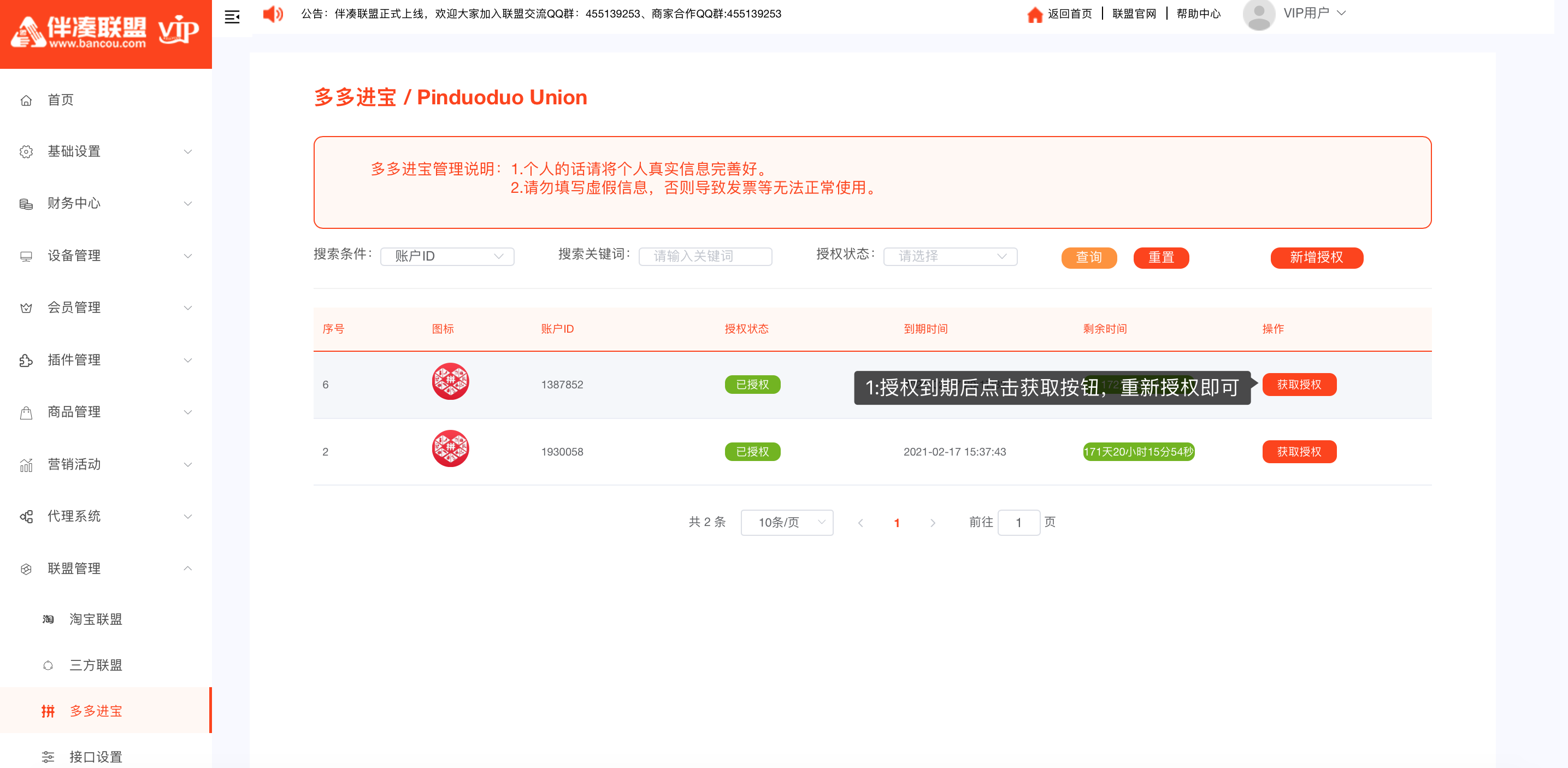The height and width of the screenshot is (768, 1568).
Task: Select 接口设置 submenu item
Action: tap(106, 757)
